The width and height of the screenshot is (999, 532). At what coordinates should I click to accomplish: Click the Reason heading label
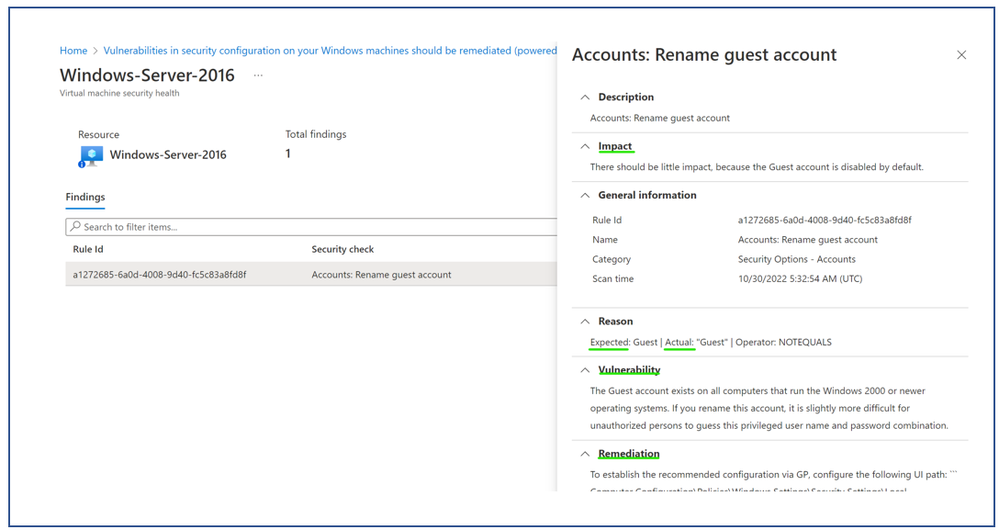[615, 321]
